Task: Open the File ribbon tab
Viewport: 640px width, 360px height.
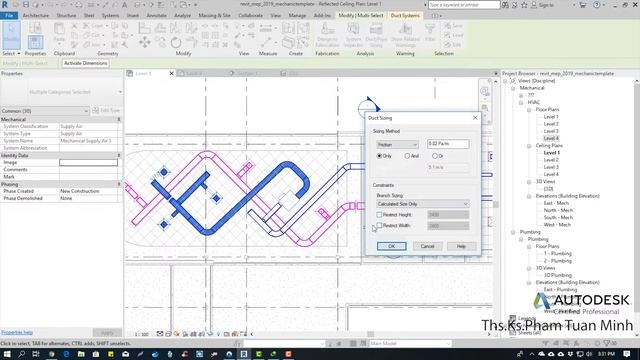Action: [x=9, y=16]
